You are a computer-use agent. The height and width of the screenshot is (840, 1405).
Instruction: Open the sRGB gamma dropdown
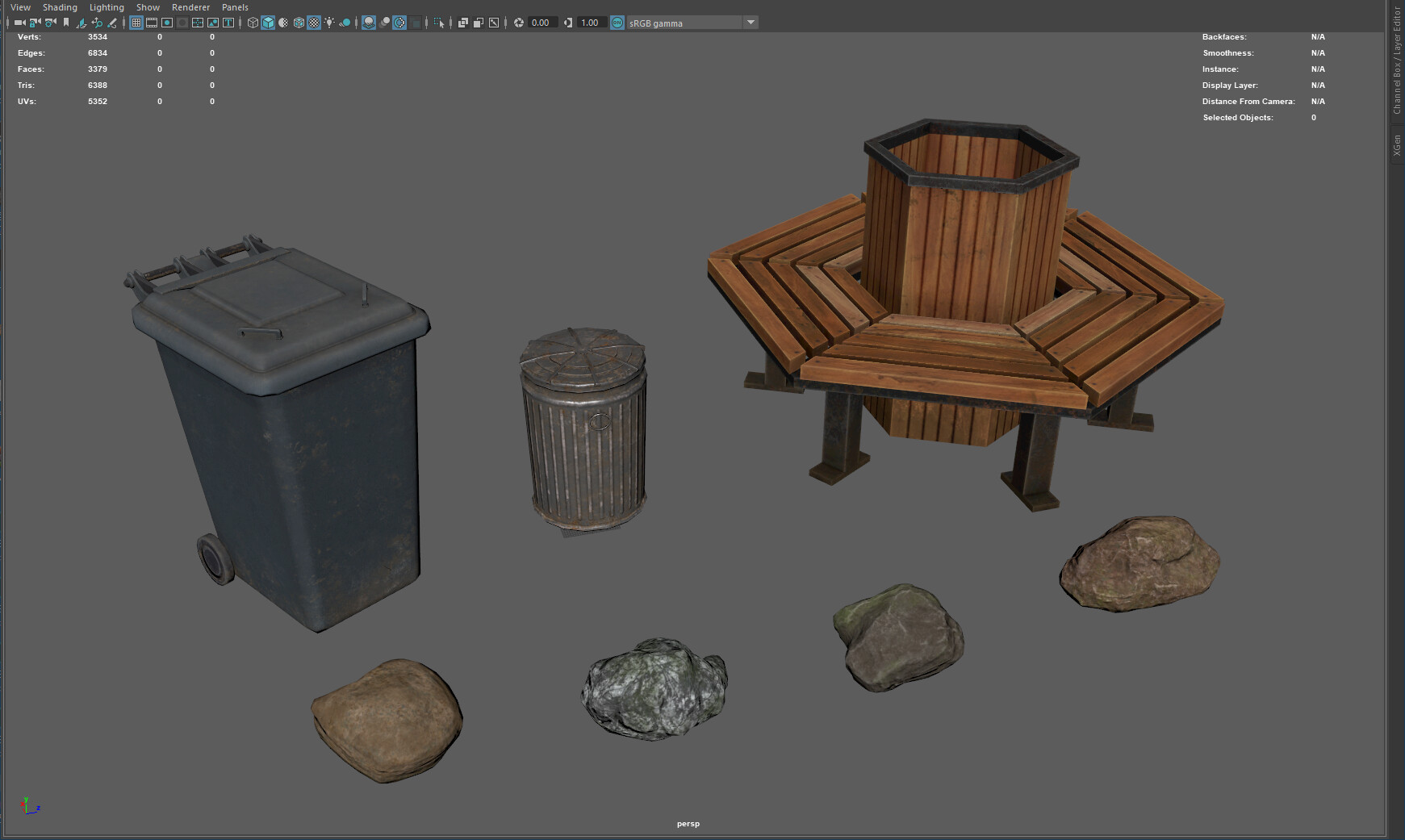[x=751, y=23]
